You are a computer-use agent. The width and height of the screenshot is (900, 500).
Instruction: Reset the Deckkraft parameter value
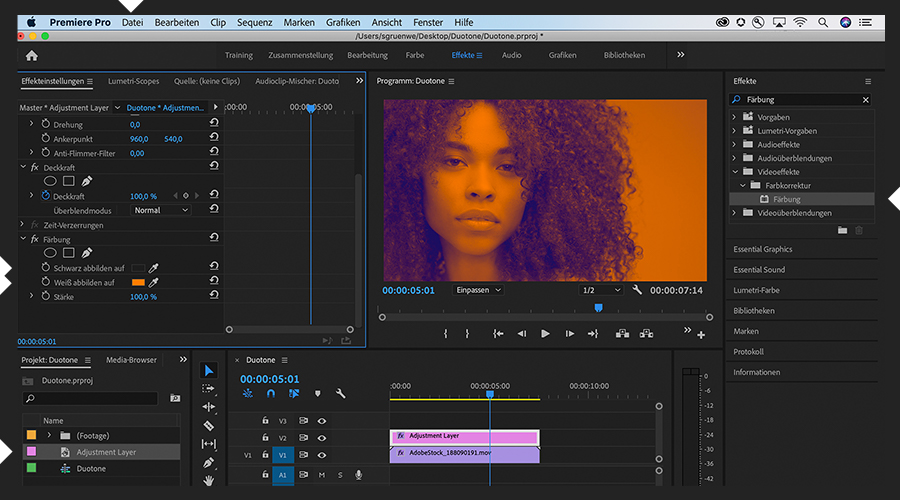point(214,196)
